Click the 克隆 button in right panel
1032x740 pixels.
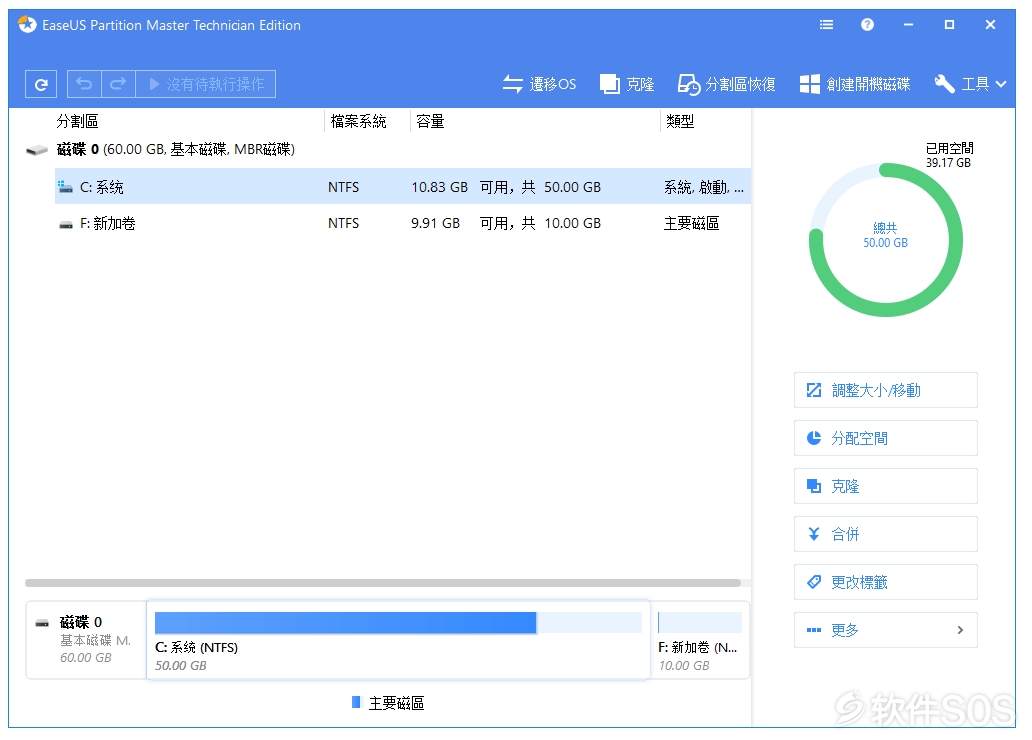(886, 487)
